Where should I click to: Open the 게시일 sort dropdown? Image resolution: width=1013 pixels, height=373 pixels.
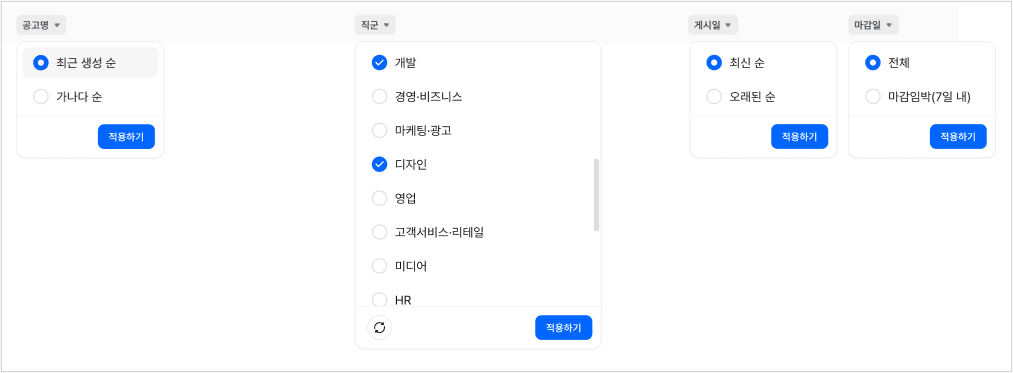[x=713, y=25]
